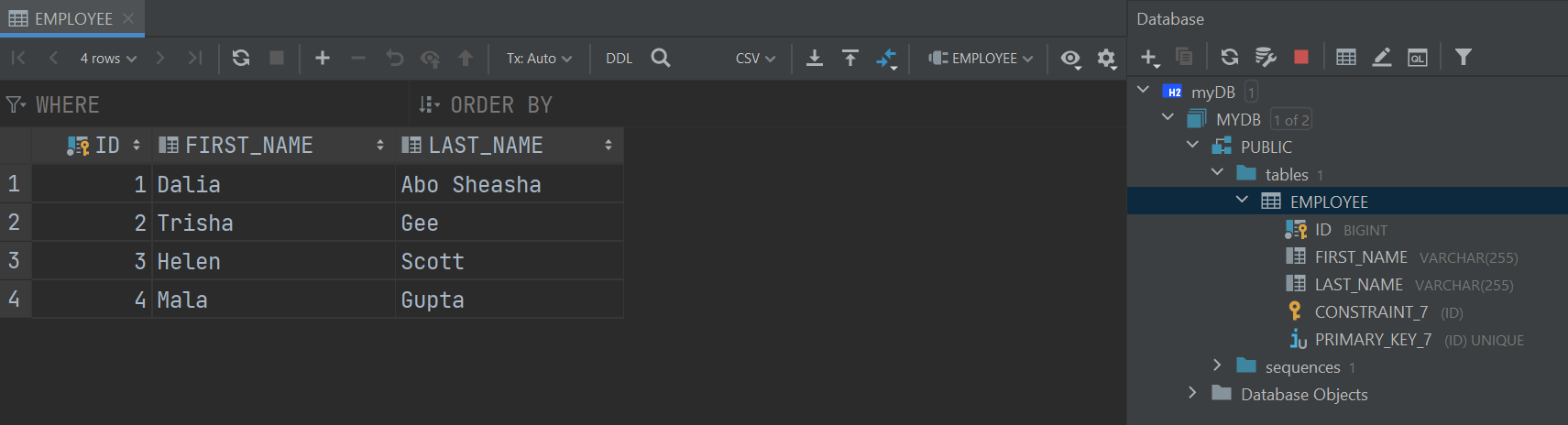
Task: Click the Export data download icon
Action: (x=814, y=58)
